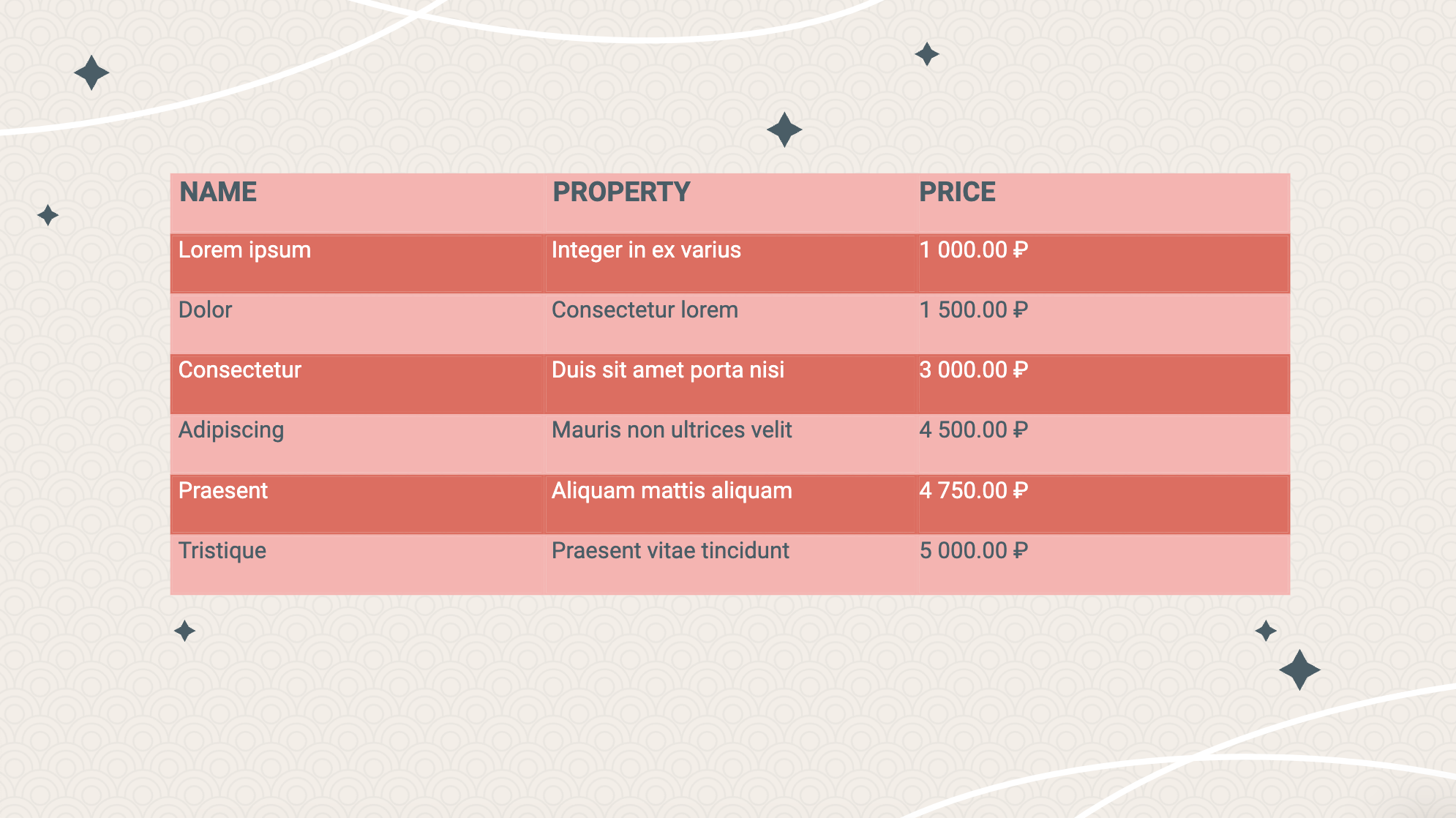The width and height of the screenshot is (1456, 818).
Task: Click the small star left of the NAME header
Action: [x=48, y=215]
